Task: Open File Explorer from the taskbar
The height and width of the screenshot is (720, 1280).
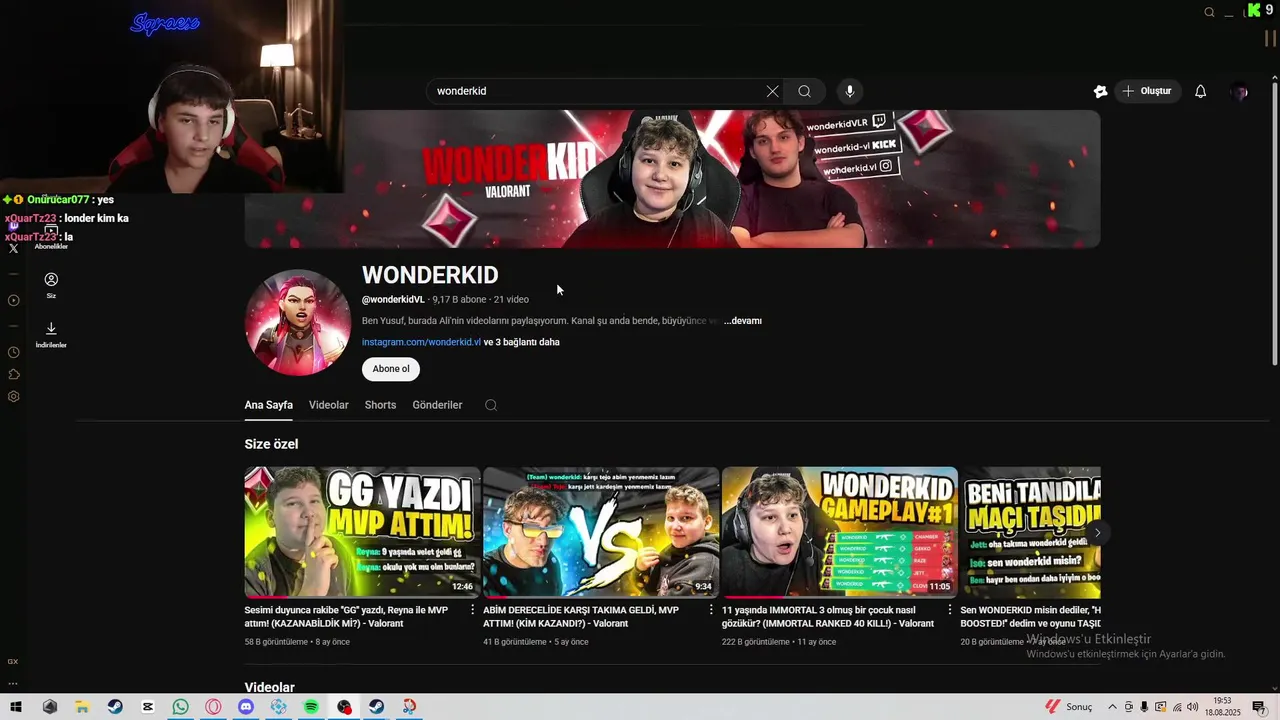Action: (82, 707)
